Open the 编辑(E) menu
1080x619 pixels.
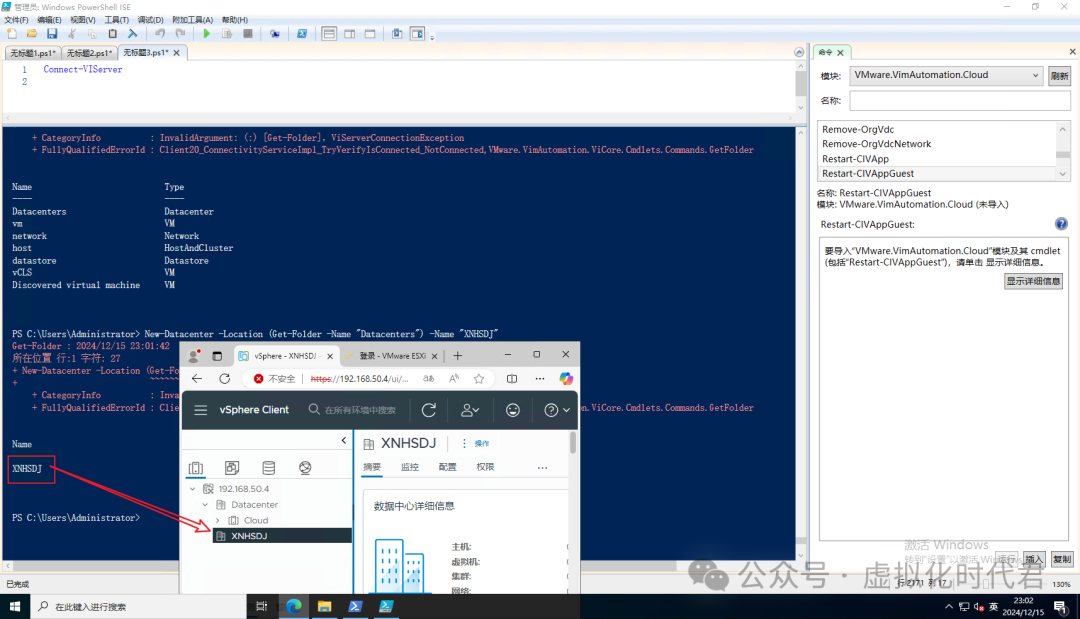(49, 20)
